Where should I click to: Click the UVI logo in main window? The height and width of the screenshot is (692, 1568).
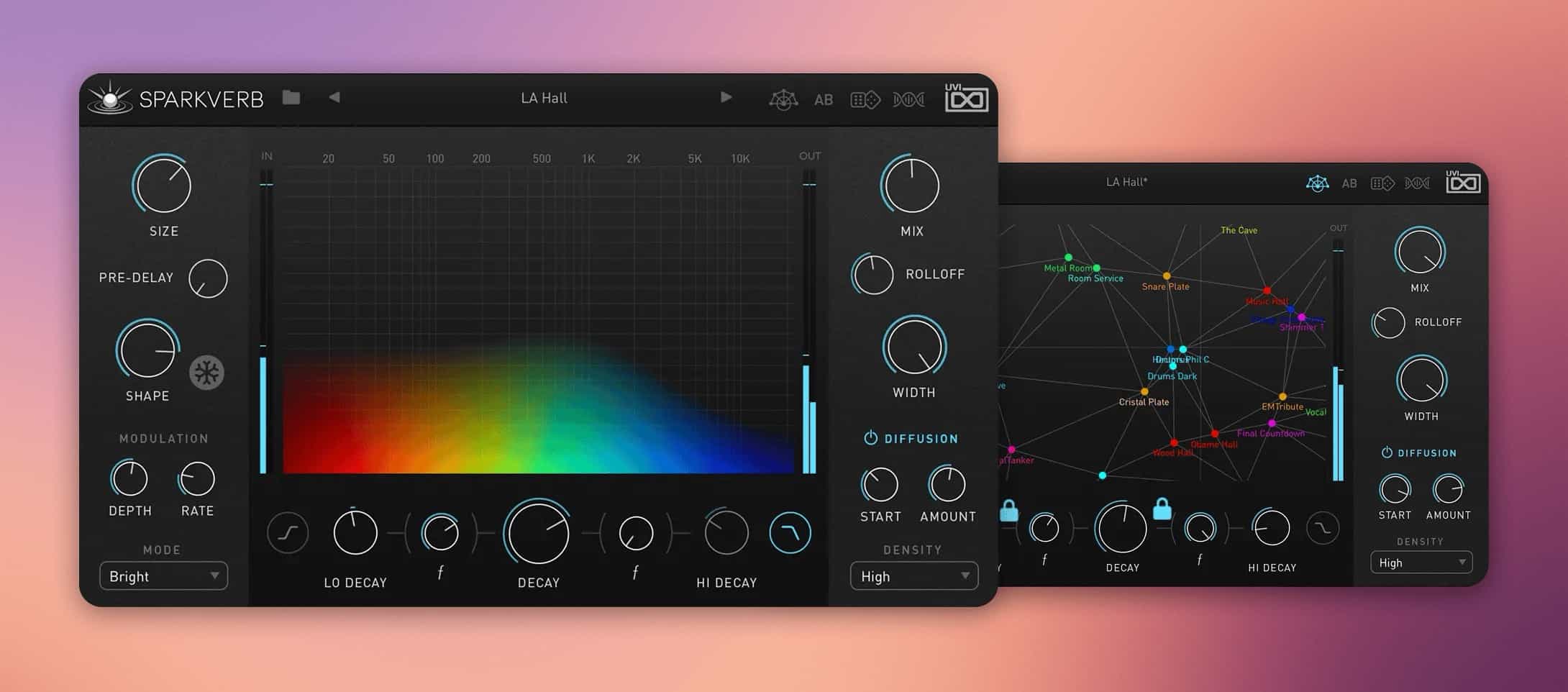coord(966,99)
